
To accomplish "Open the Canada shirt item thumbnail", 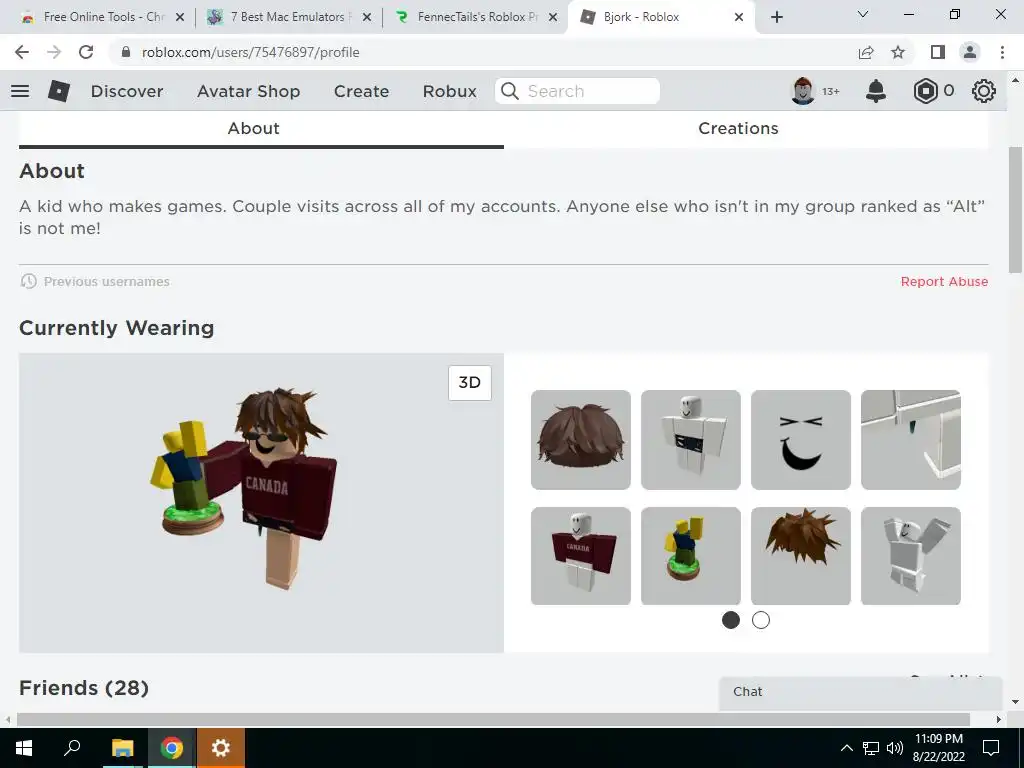I will [581, 556].
